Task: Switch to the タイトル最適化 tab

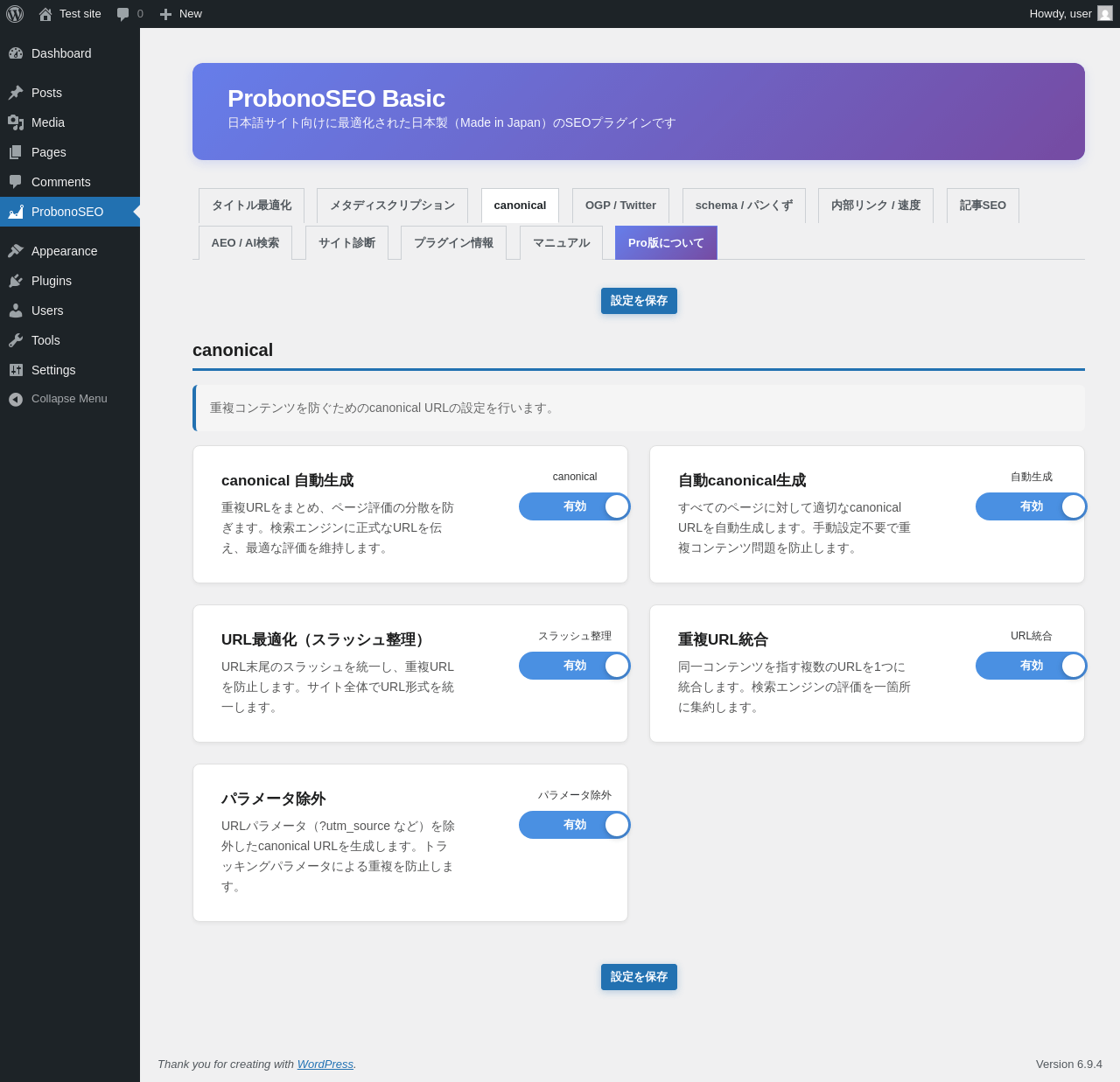Action: pyautogui.click(x=251, y=206)
